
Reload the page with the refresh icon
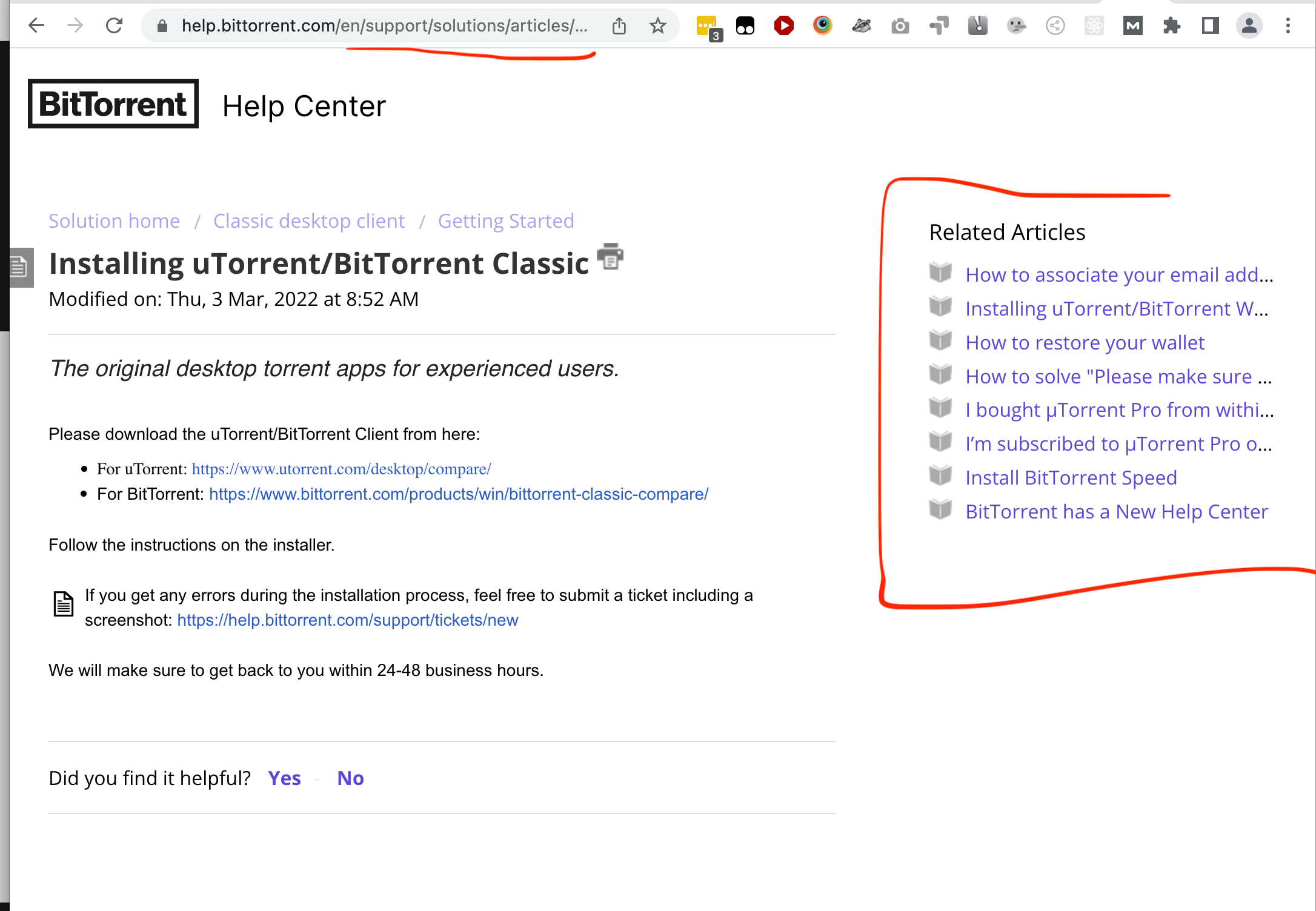tap(114, 25)
